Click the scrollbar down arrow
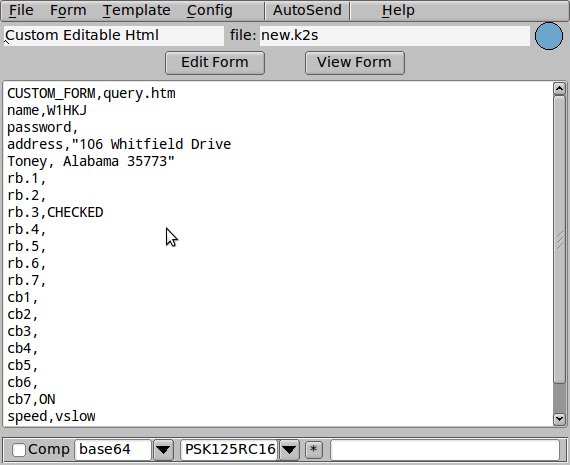 559,419
